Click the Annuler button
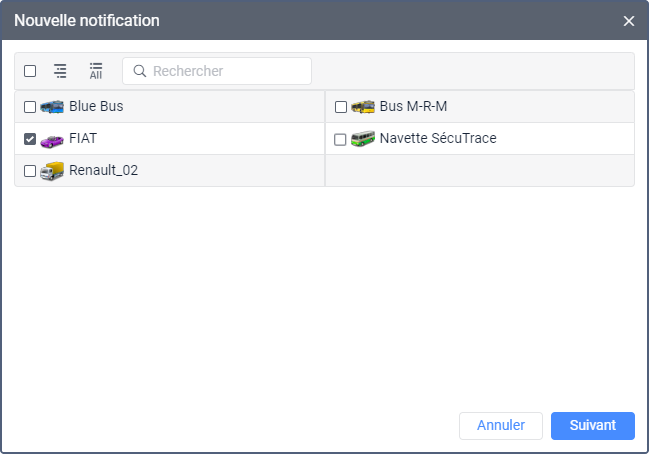649x454 pixels. click(500, 425)
